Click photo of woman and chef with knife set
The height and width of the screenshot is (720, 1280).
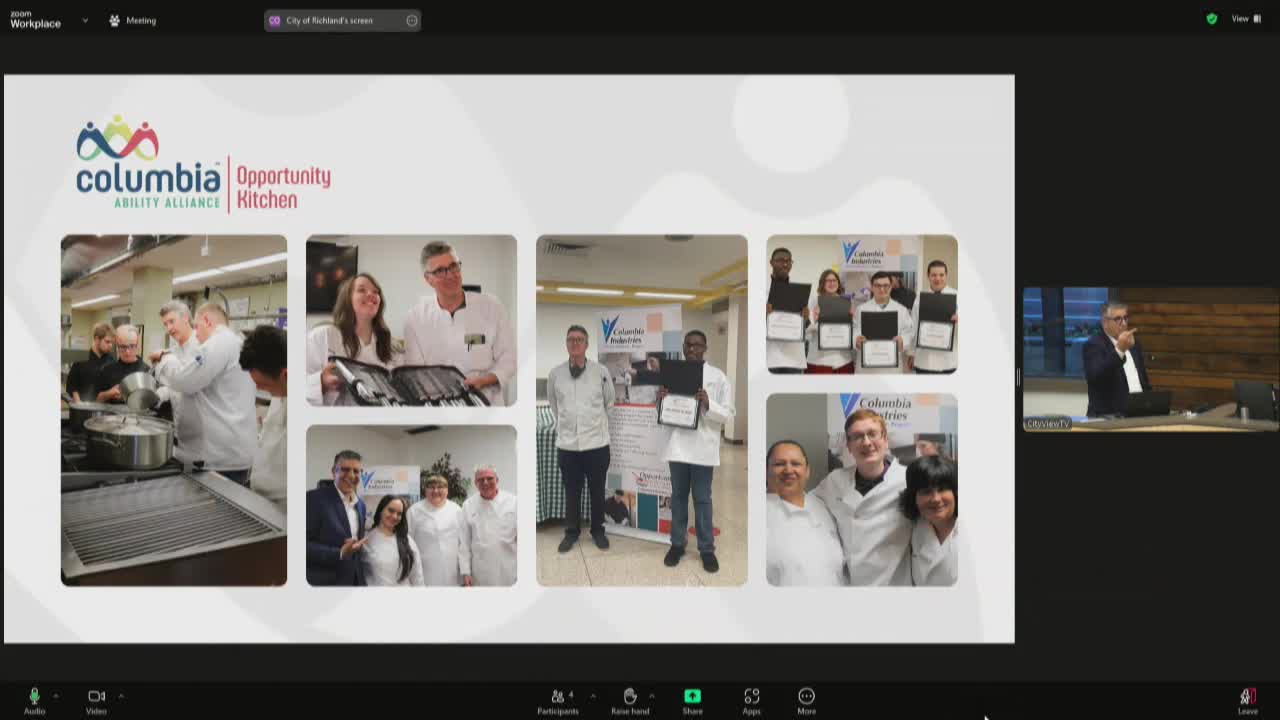coord(411,320)
